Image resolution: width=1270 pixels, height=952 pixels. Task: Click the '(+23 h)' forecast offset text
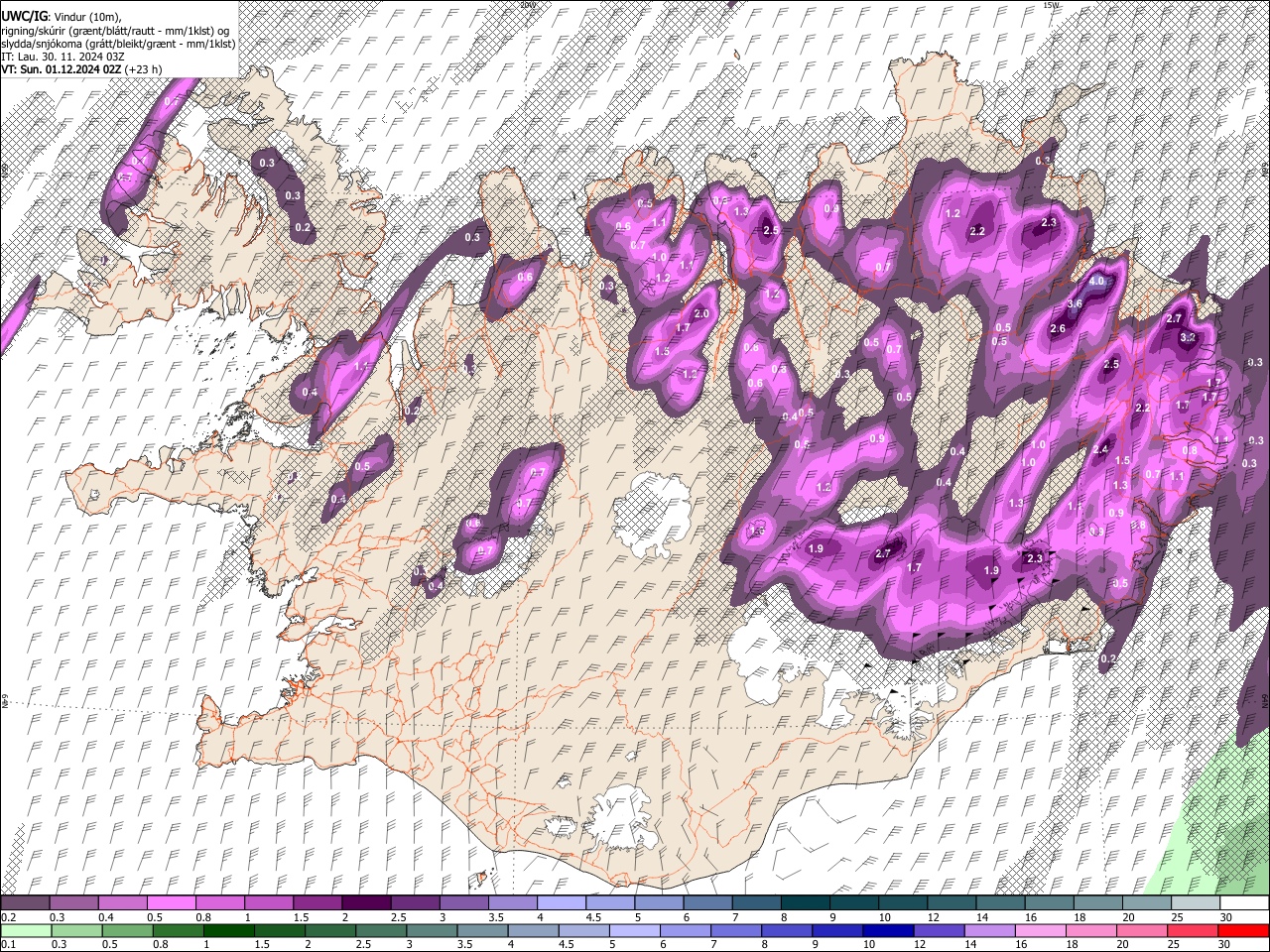pyautogui.click(x=142, y=69)
